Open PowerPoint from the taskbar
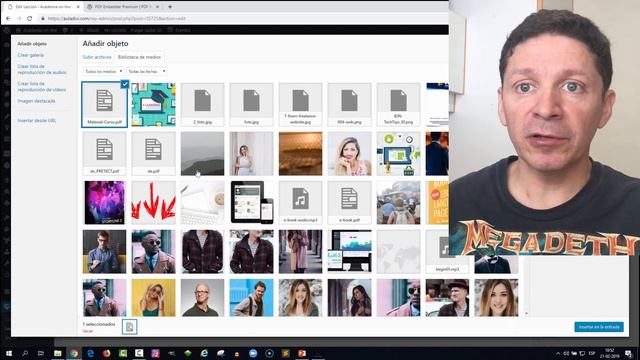Screen dimensions: 640x360 (302, 353)
